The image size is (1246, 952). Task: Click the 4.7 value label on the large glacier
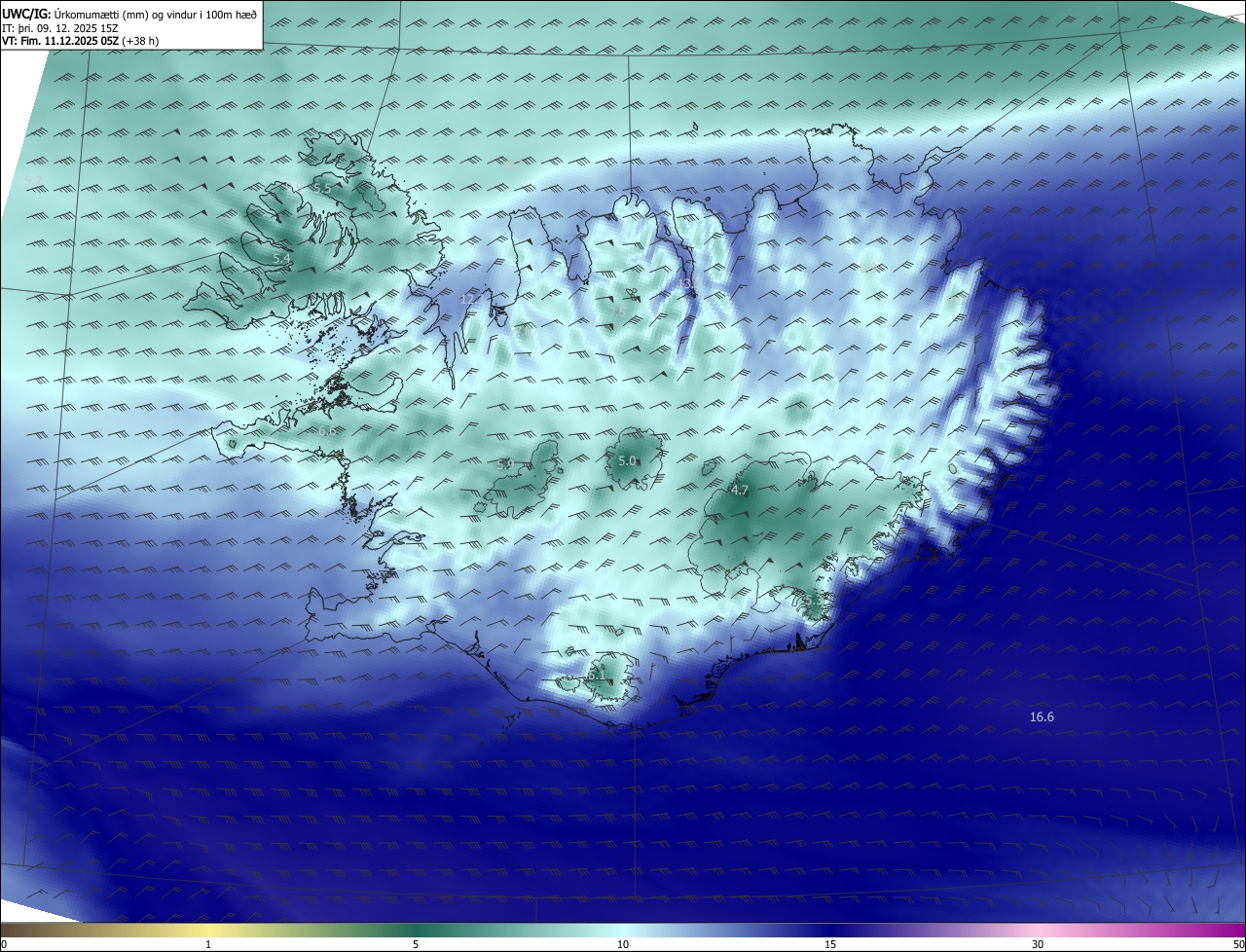pyautogui.click(x=739, y=491)
